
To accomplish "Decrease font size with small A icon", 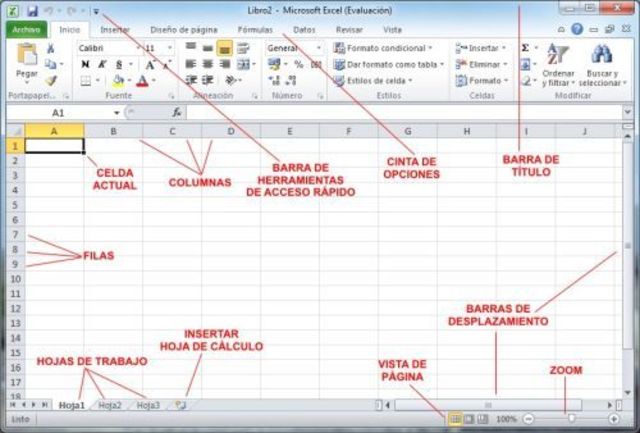I will point(167,64).
